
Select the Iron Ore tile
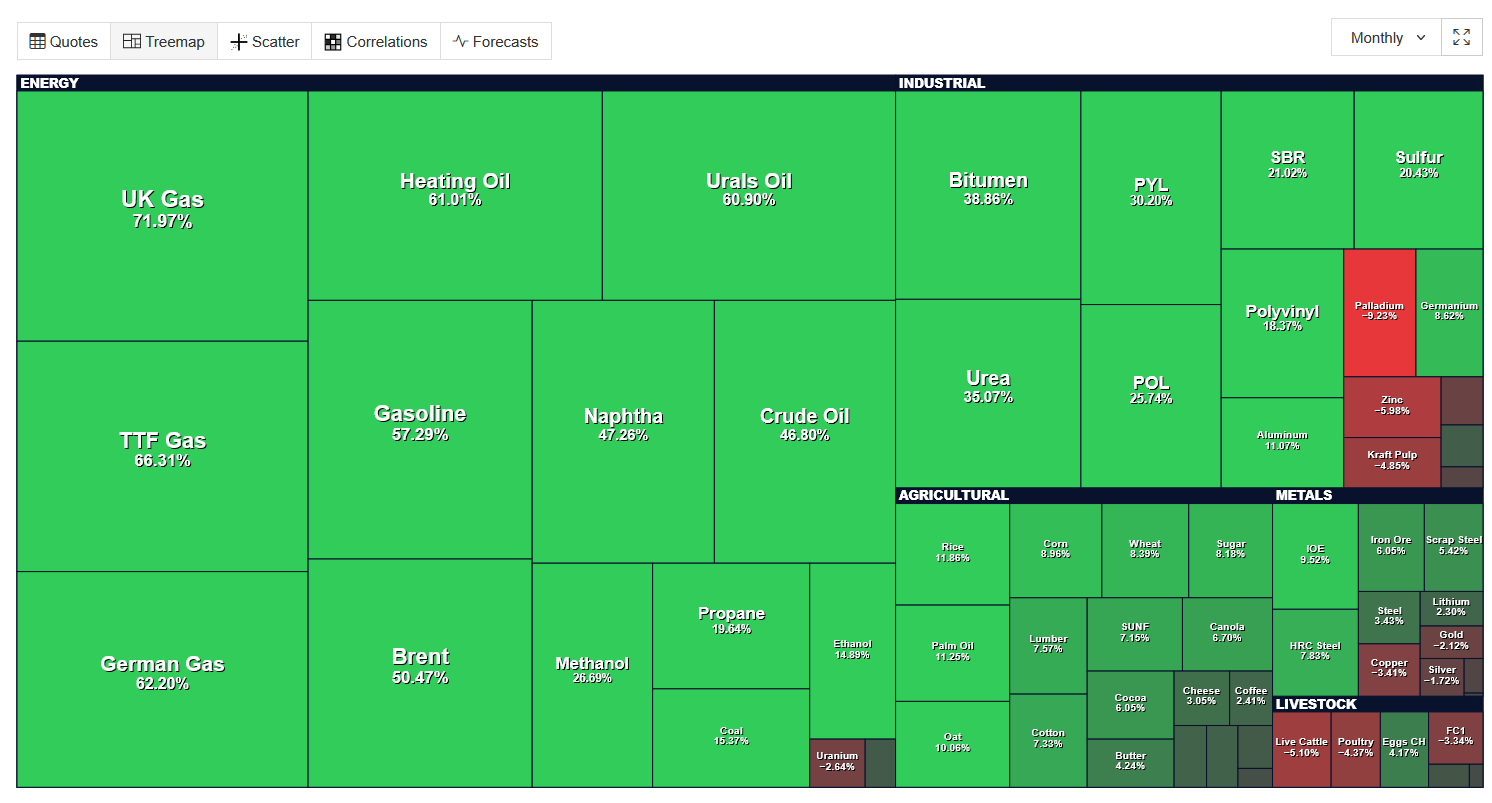[1390, 548]
